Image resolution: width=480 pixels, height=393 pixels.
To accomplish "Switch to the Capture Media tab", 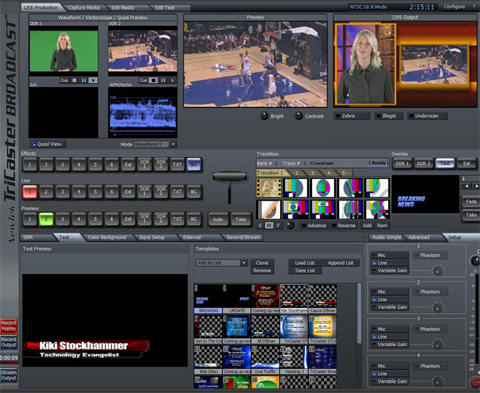I will coord(84,7).
